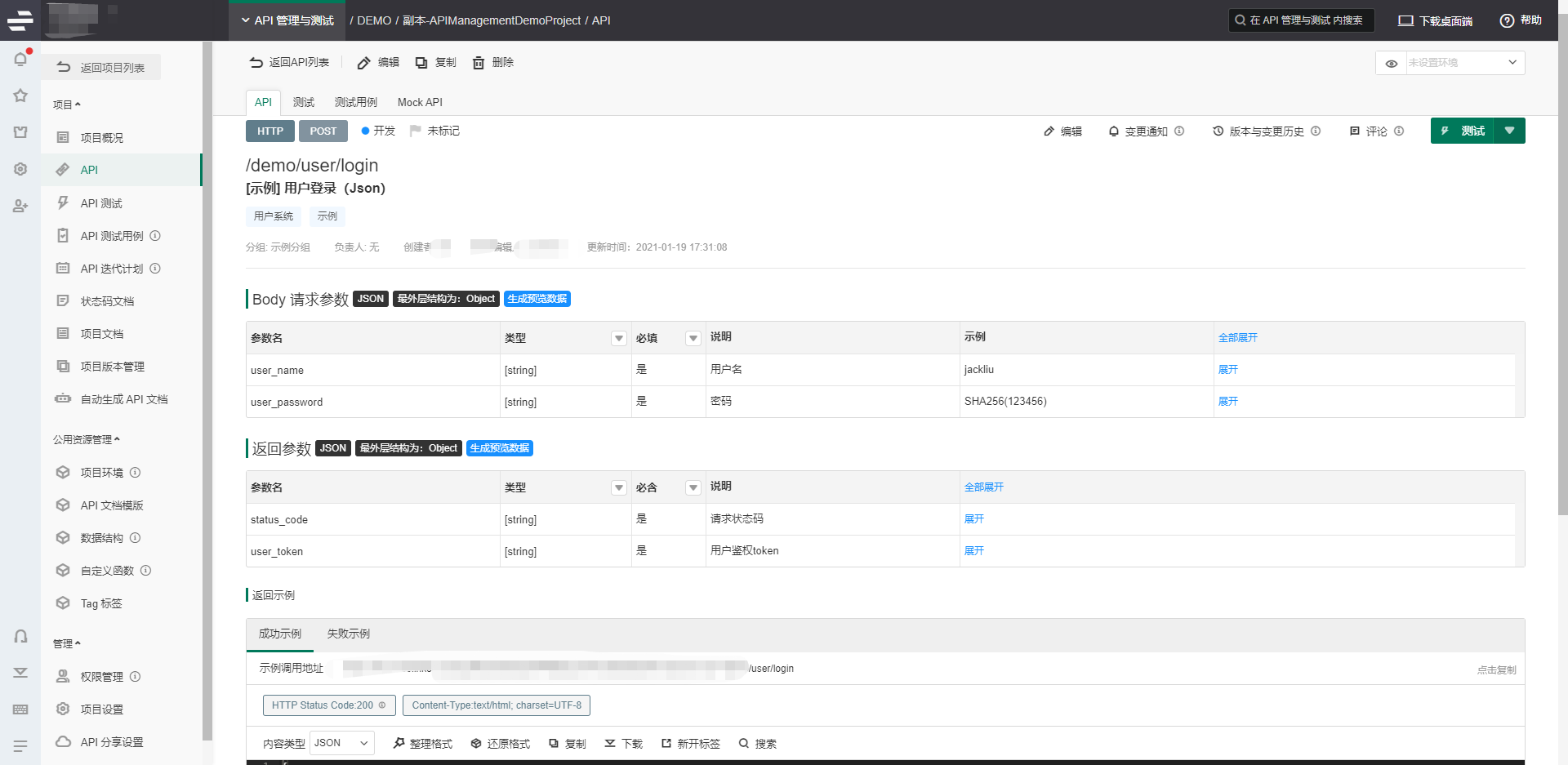Collapse the 项目 sidebar section
The width and height of the screenshot is (1568, 765).
67,105
